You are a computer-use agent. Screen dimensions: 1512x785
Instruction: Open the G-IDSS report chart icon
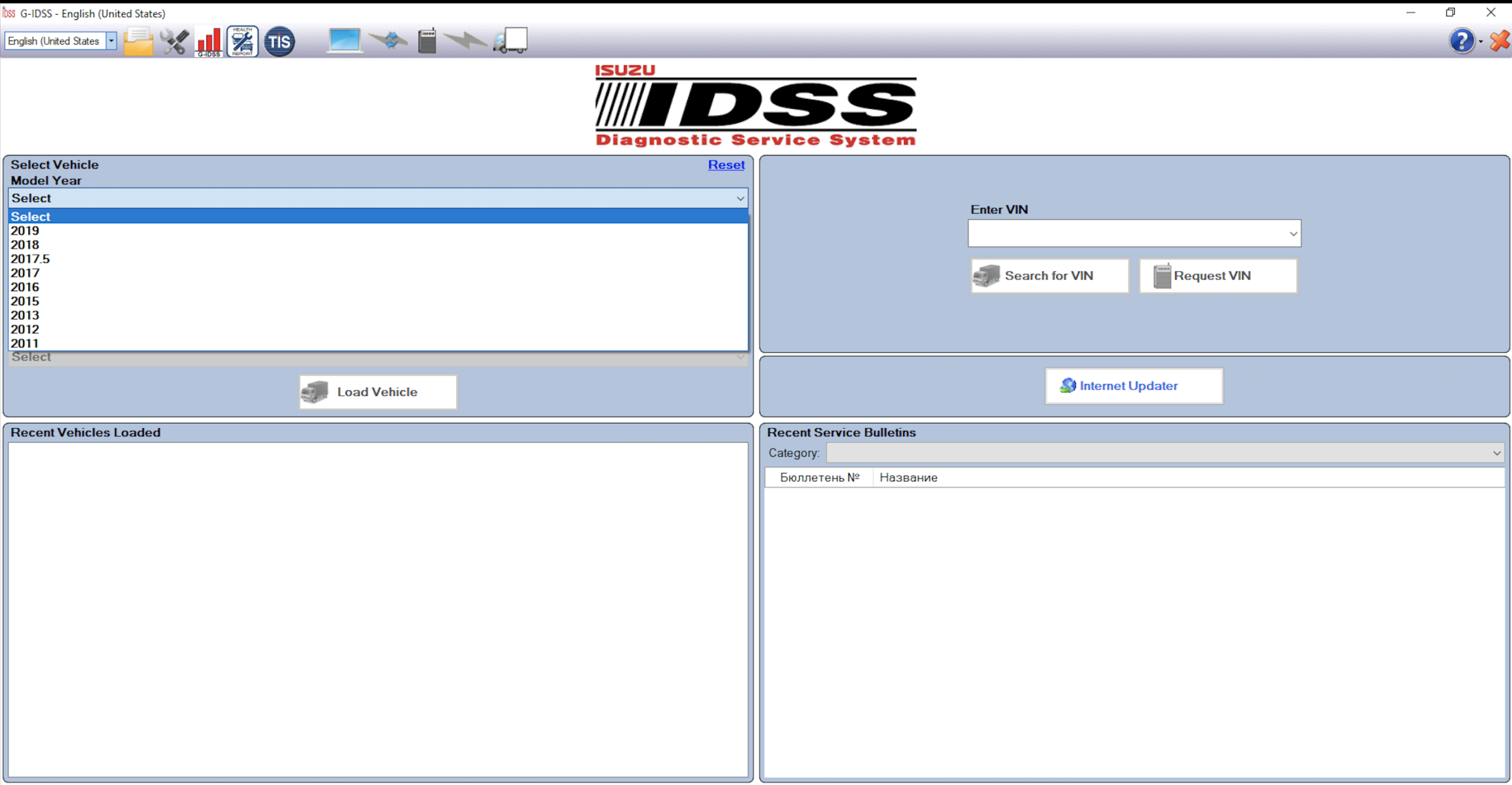[x=208, y=41]
